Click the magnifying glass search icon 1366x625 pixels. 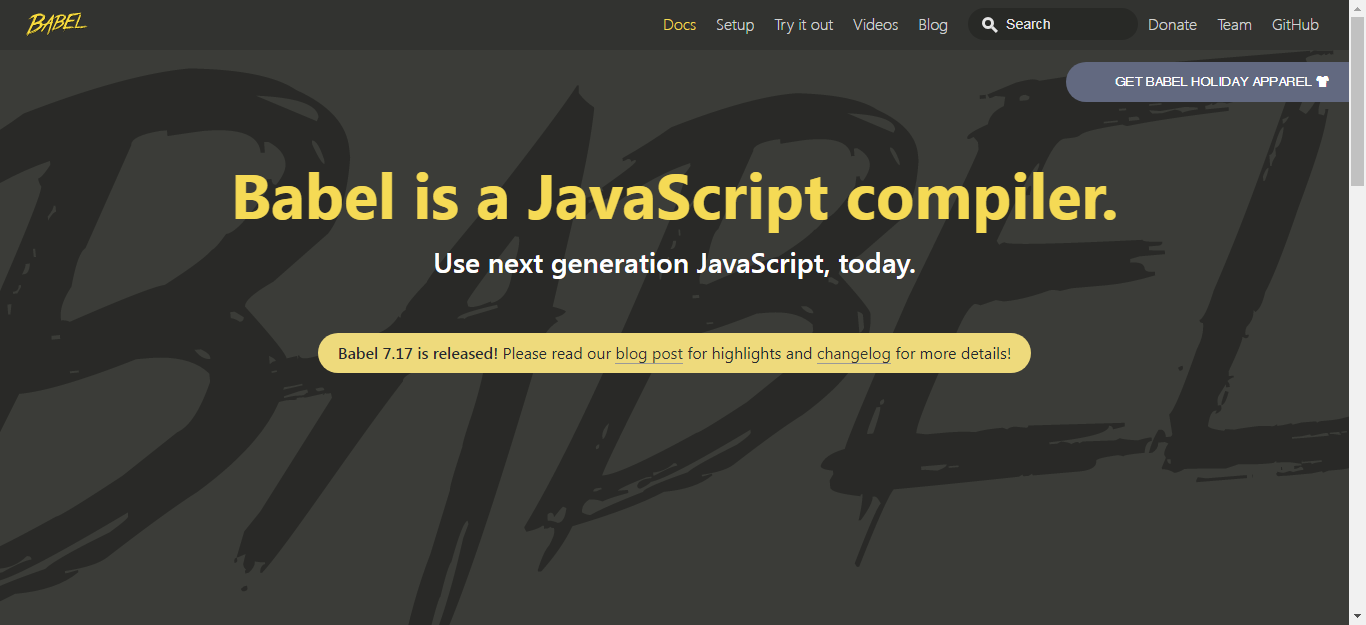(x=989, y=25)
